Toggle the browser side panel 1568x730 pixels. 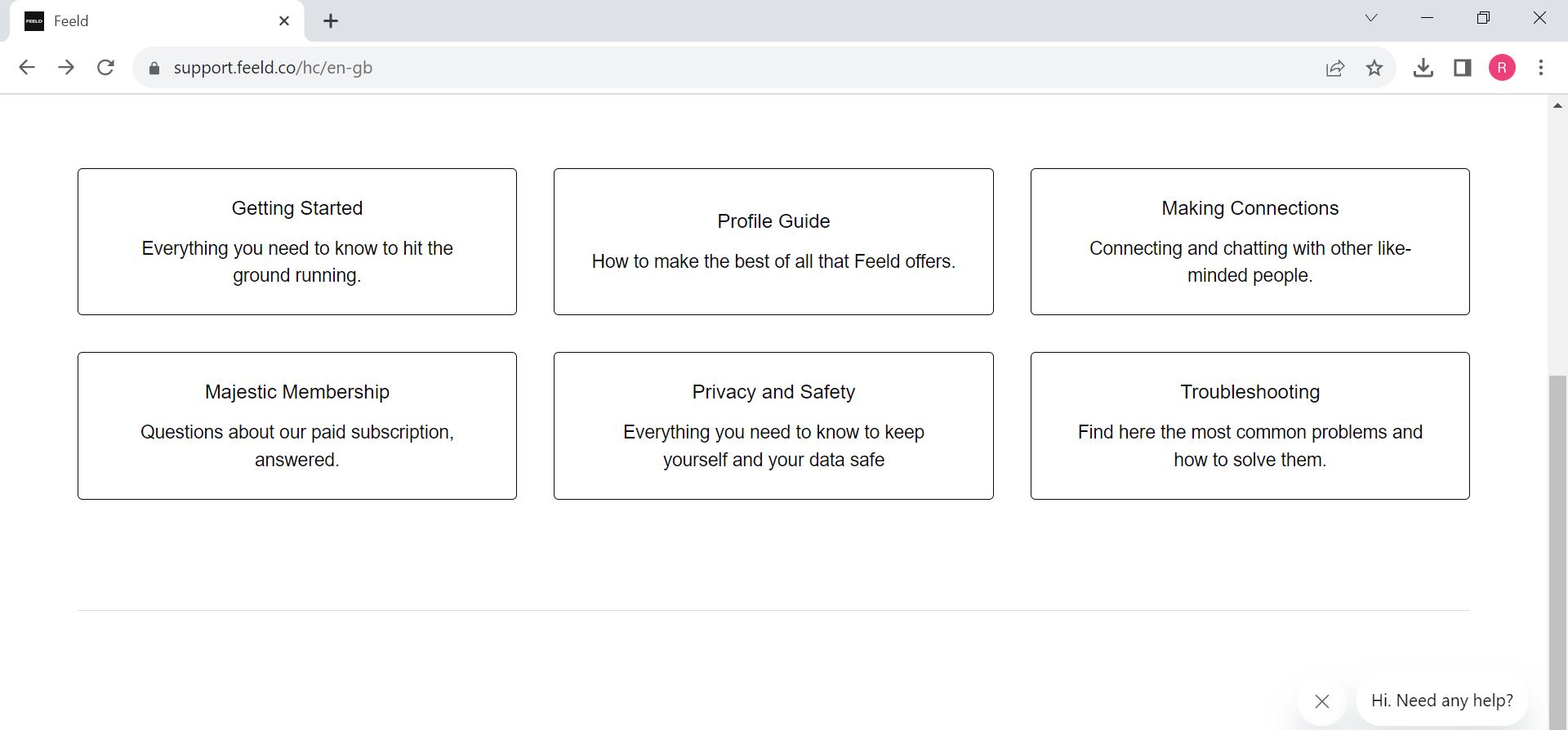(1463, 68)
